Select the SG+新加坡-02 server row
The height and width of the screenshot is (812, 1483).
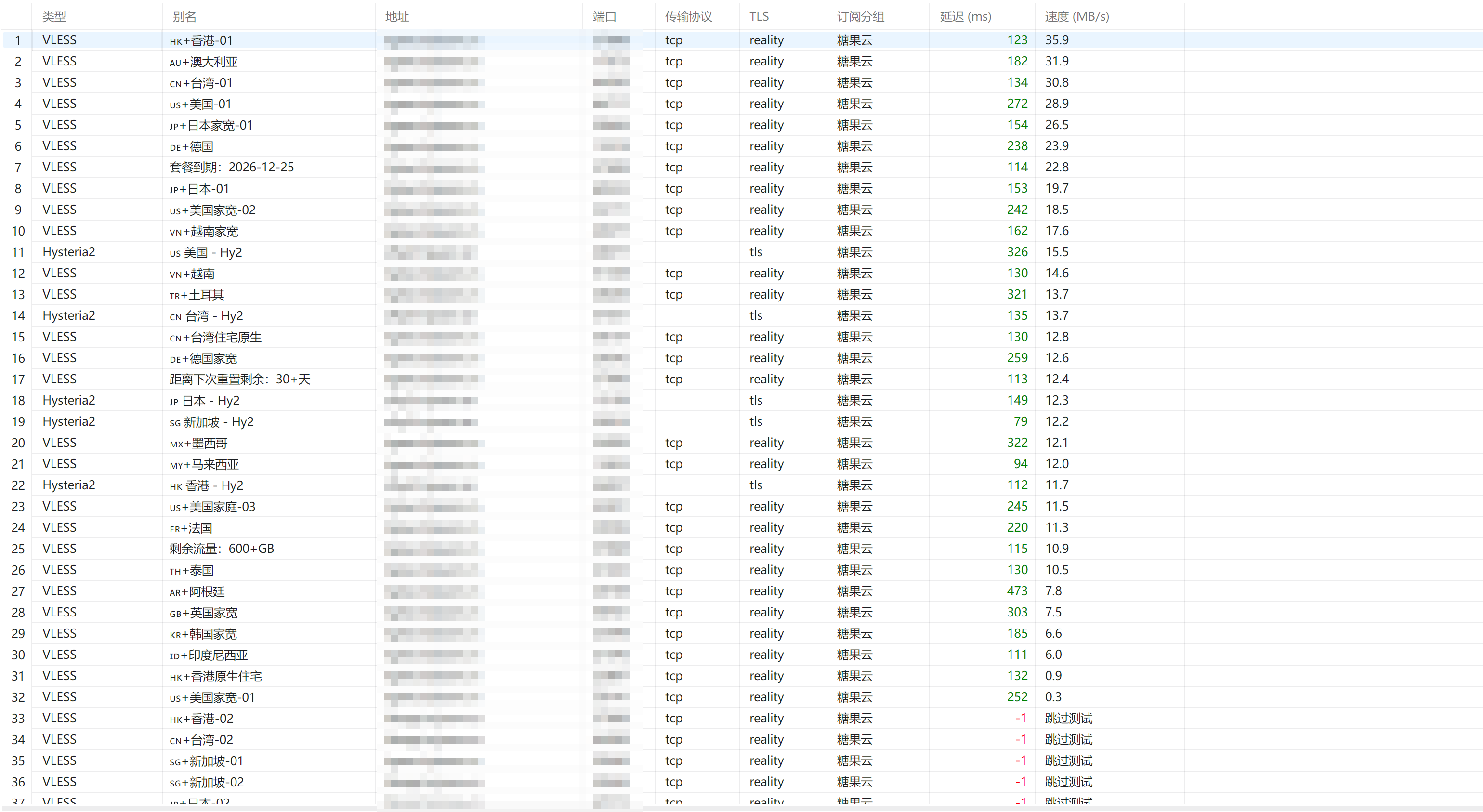(x=742, y=782)
